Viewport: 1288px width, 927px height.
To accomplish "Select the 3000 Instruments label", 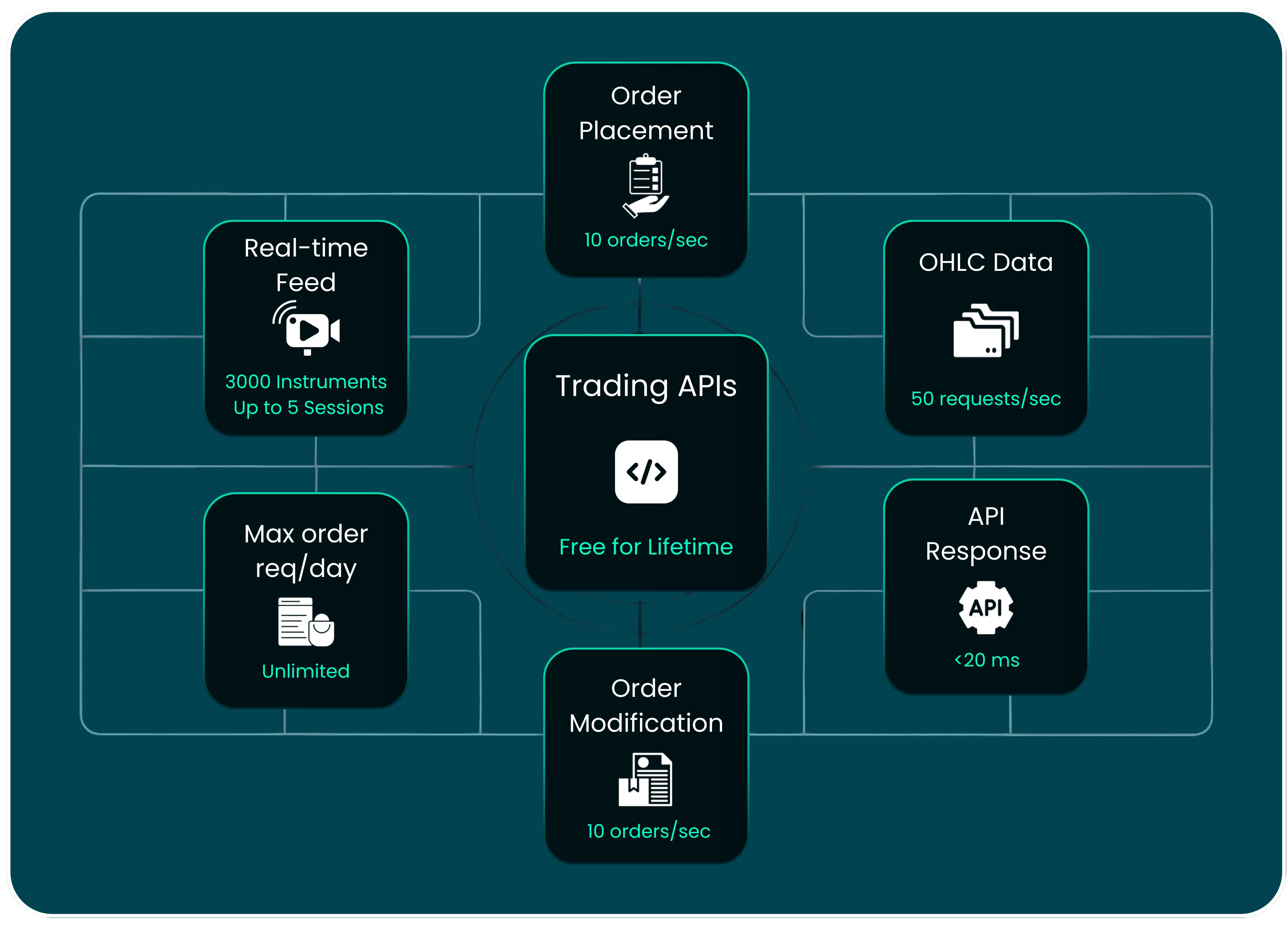I will point(305,381).
